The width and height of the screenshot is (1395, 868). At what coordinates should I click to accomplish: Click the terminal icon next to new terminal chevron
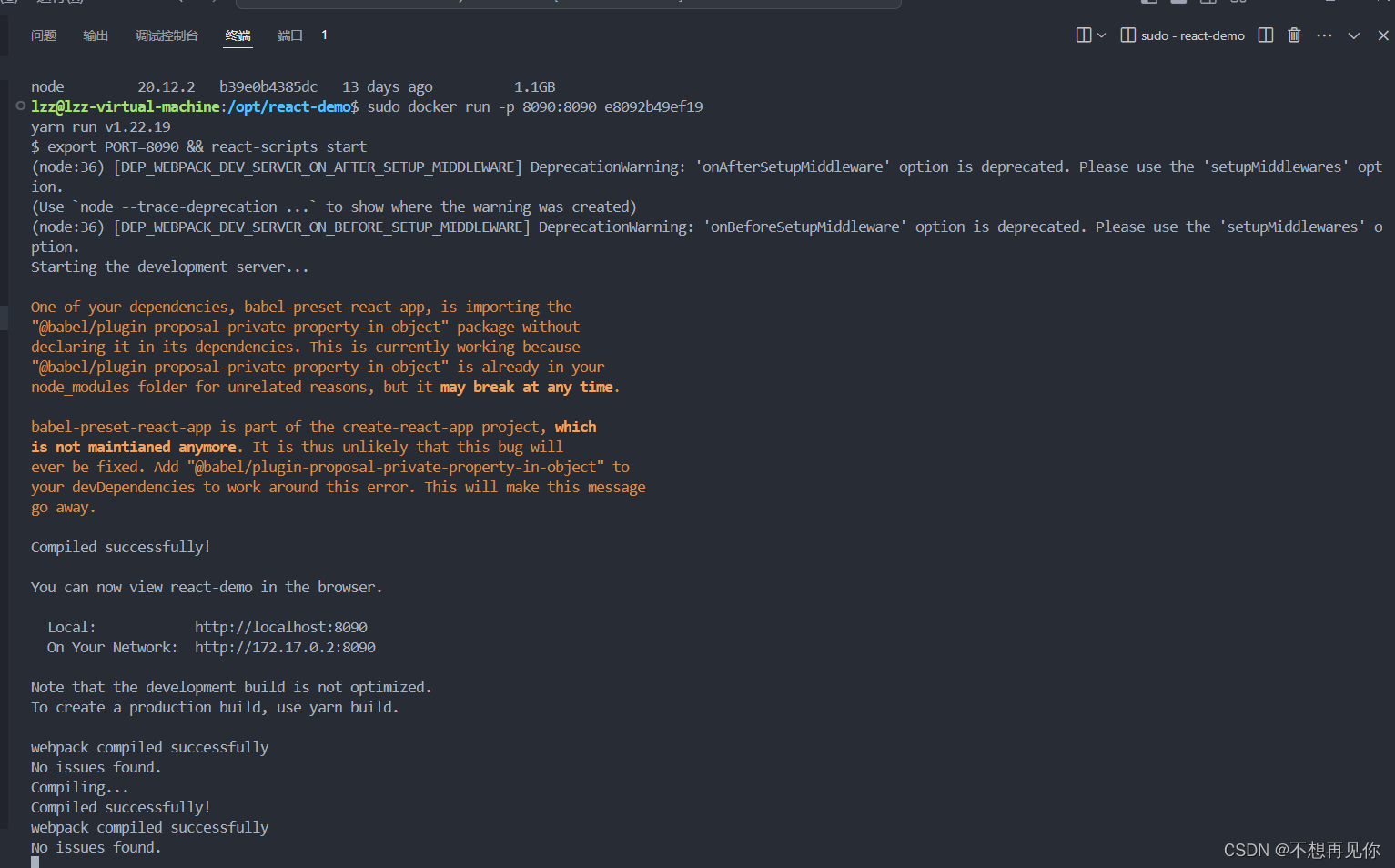coord(1084,35)
